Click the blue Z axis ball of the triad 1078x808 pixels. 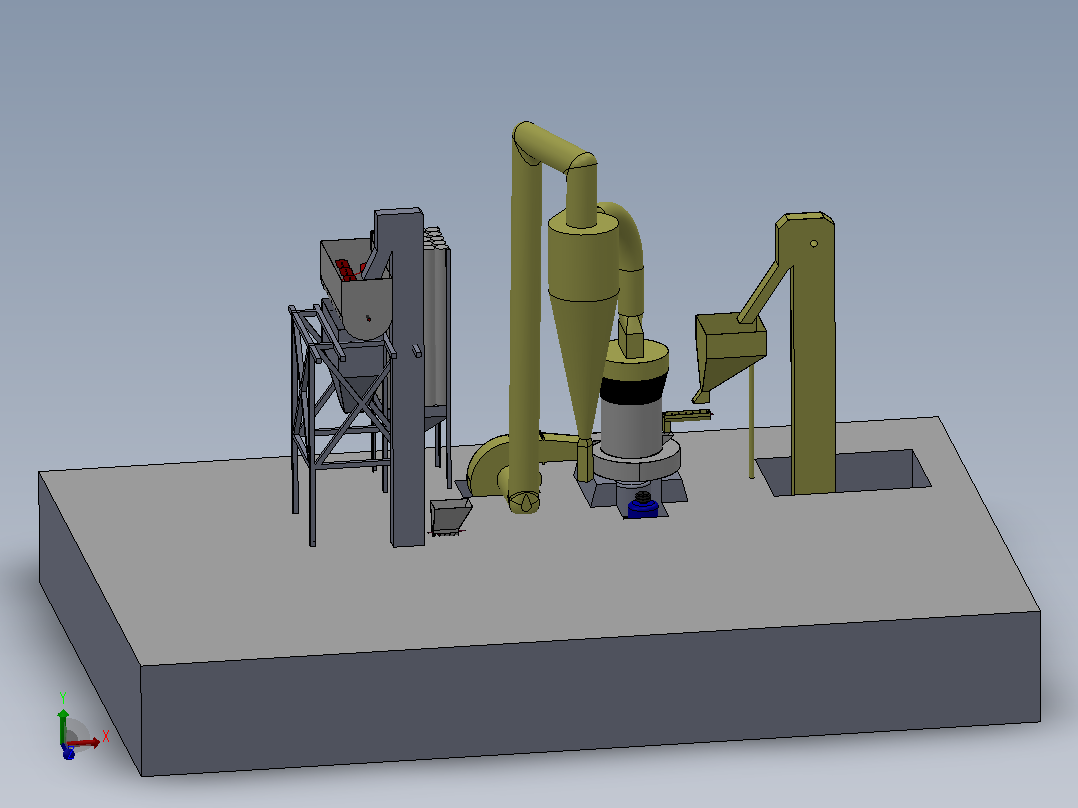[69, 754]
